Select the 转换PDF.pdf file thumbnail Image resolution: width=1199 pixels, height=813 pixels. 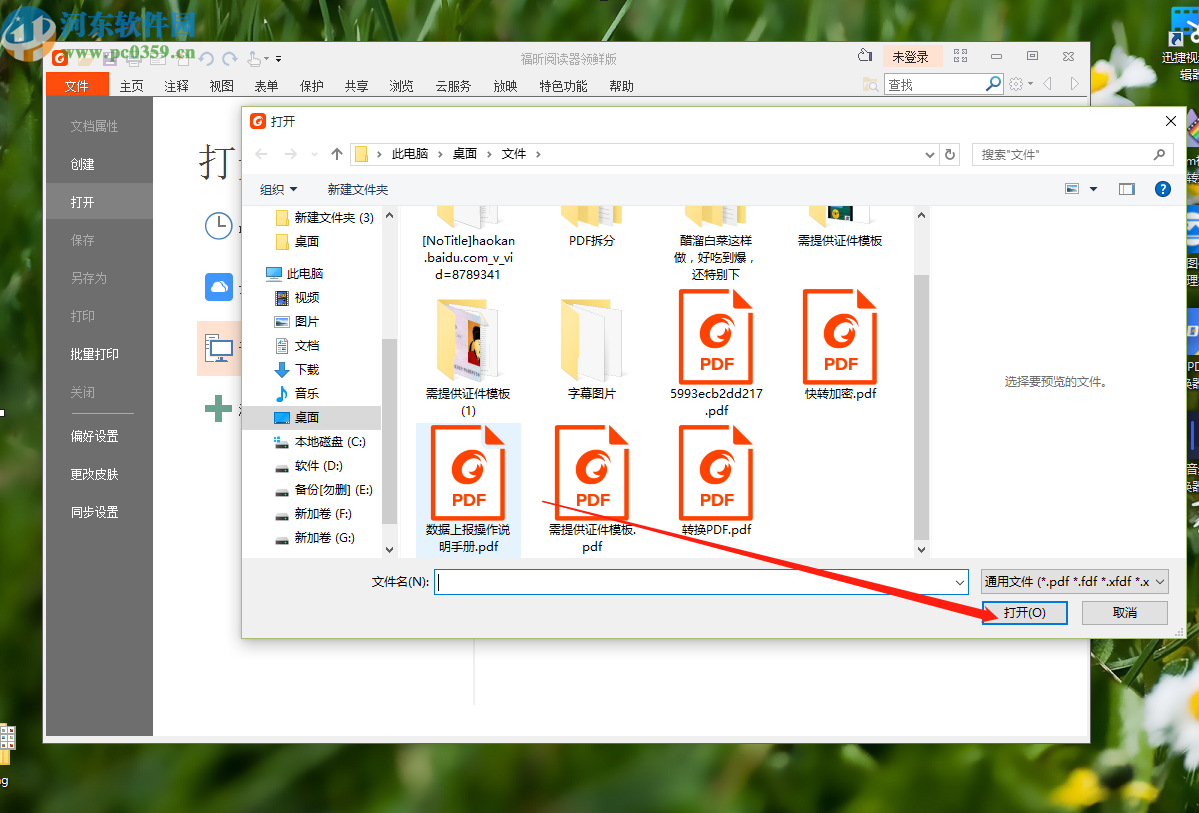pyautogui.click(x=715, y=472)
